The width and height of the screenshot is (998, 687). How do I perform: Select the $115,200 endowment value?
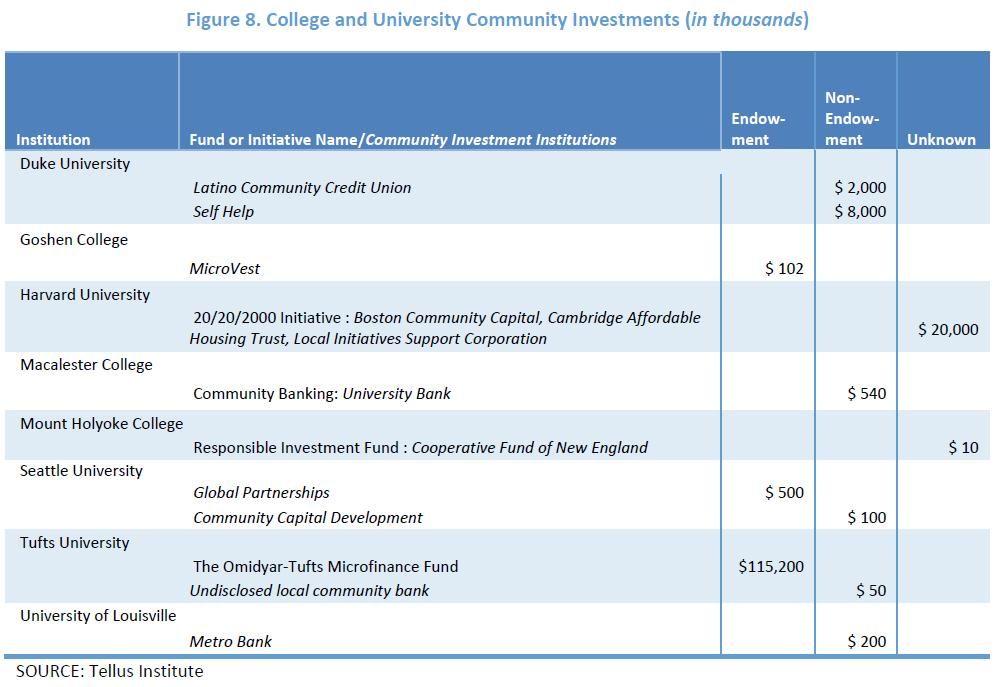pos(771,567)
